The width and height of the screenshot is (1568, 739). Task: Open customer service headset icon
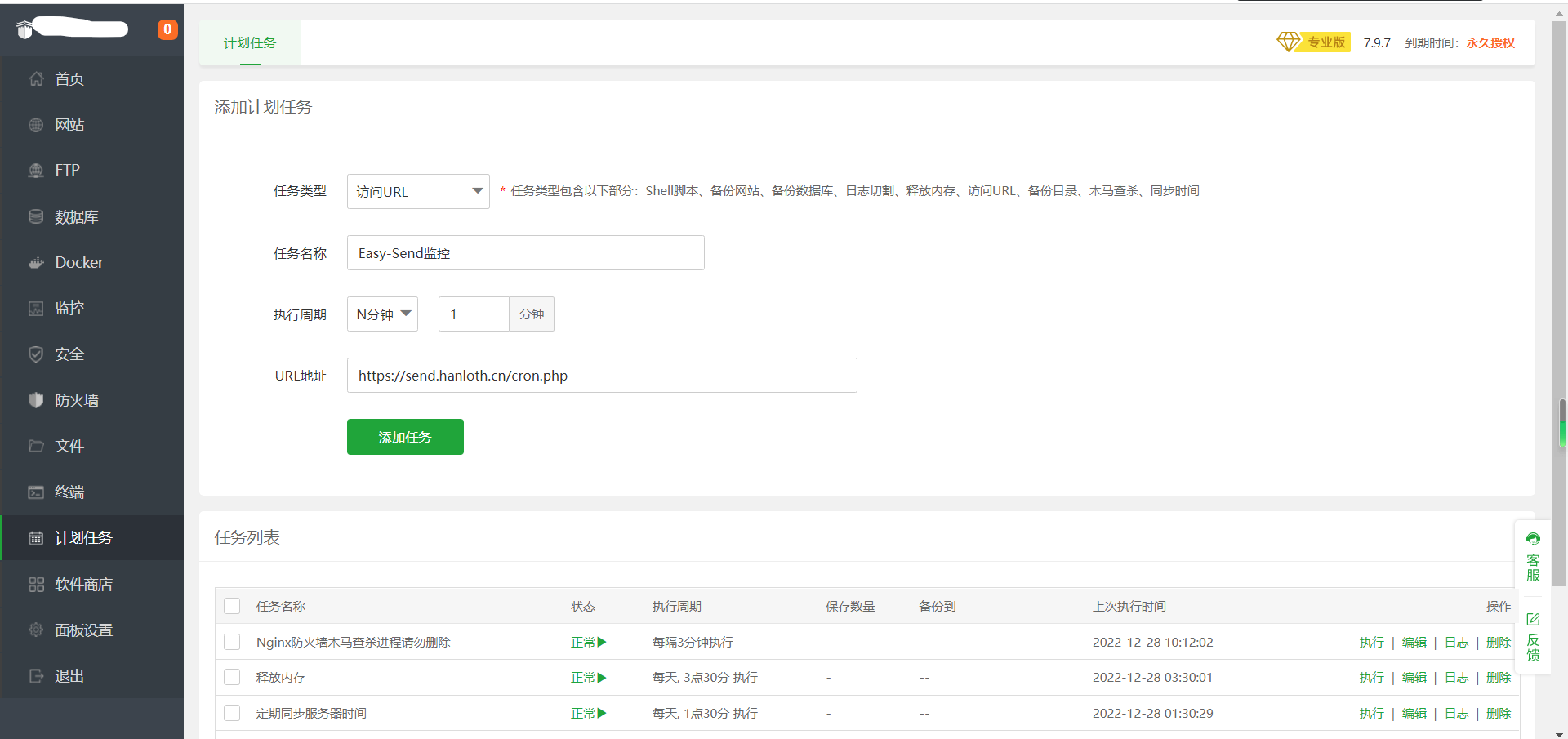[1533, 540]
